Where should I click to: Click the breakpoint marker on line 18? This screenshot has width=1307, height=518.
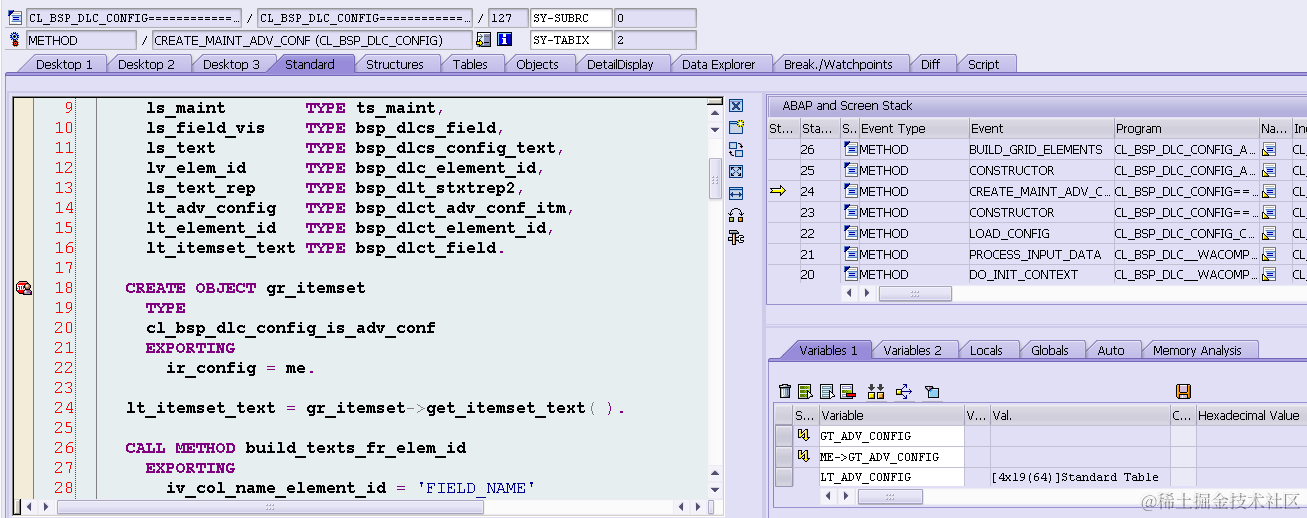23,288
